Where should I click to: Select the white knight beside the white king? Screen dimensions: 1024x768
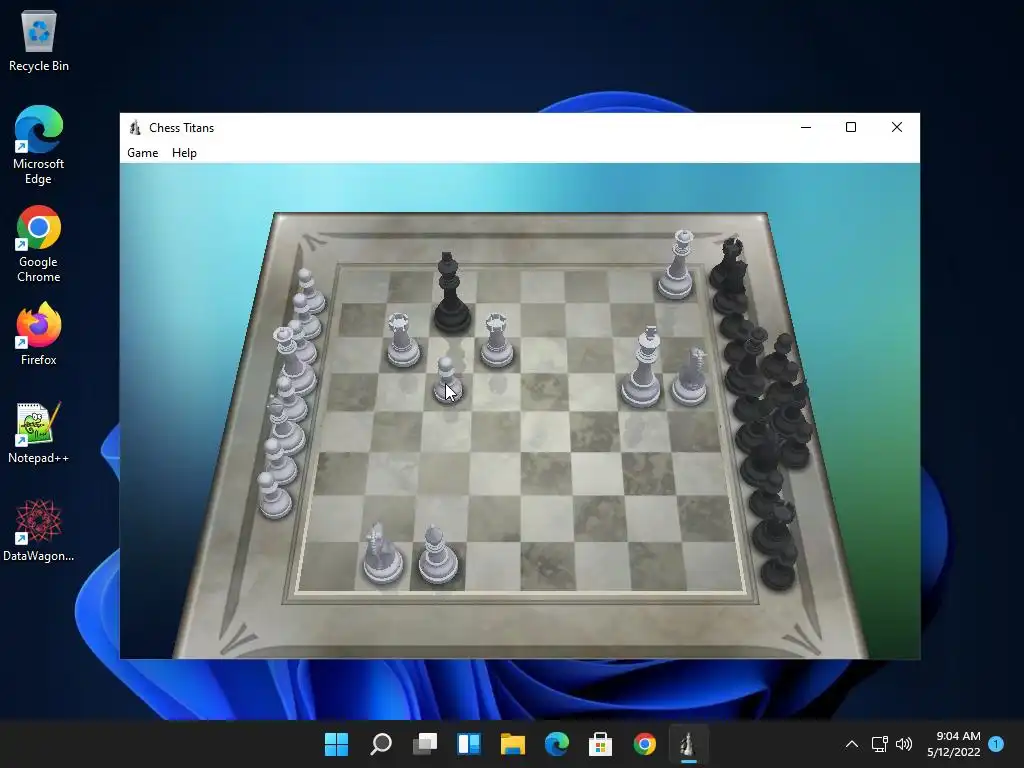tap(691, 377)
